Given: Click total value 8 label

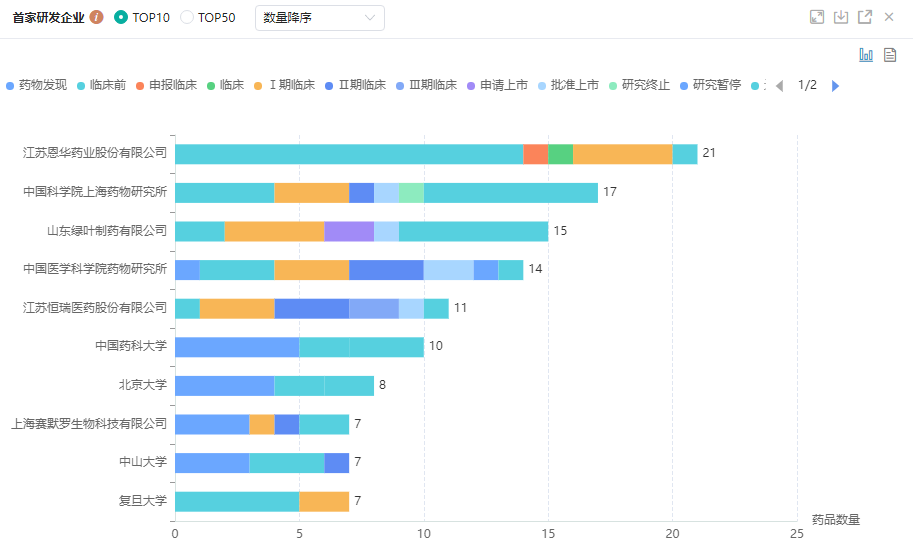Looking at the screenshot, I should click(x=383, y=384).
